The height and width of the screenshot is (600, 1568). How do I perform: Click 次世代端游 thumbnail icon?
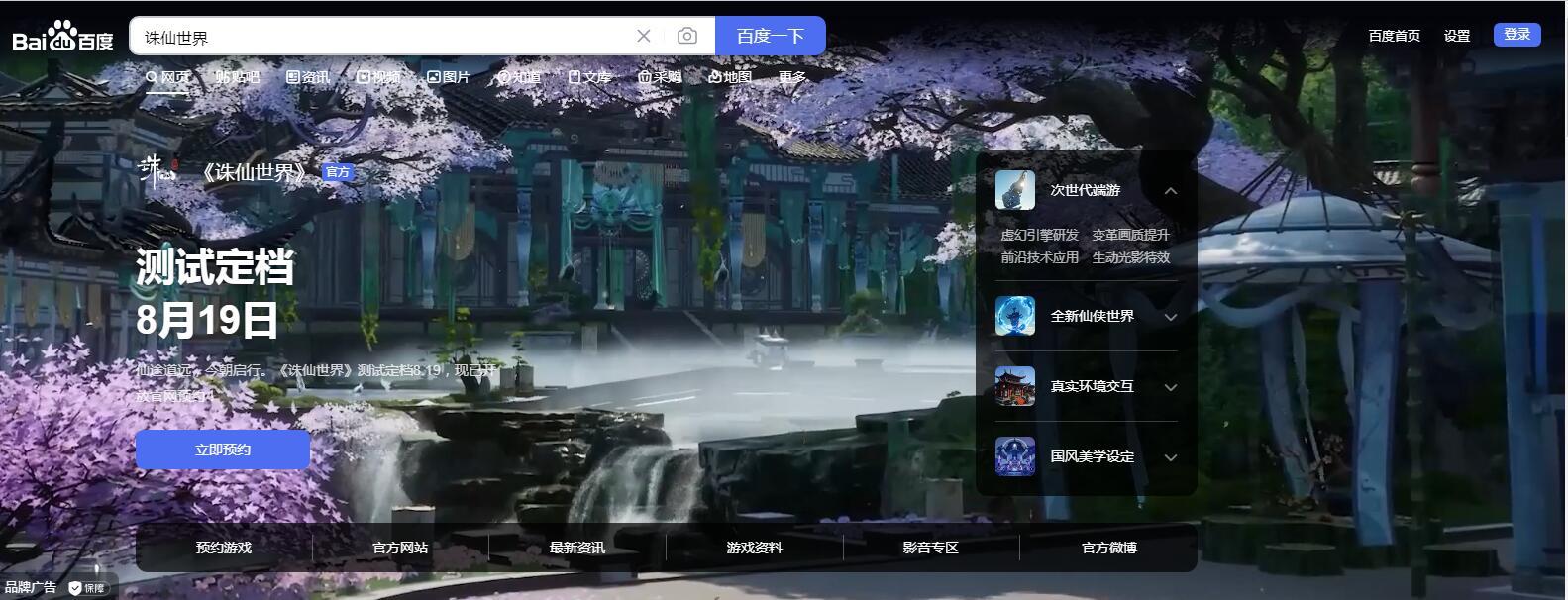coord(1015,190)
